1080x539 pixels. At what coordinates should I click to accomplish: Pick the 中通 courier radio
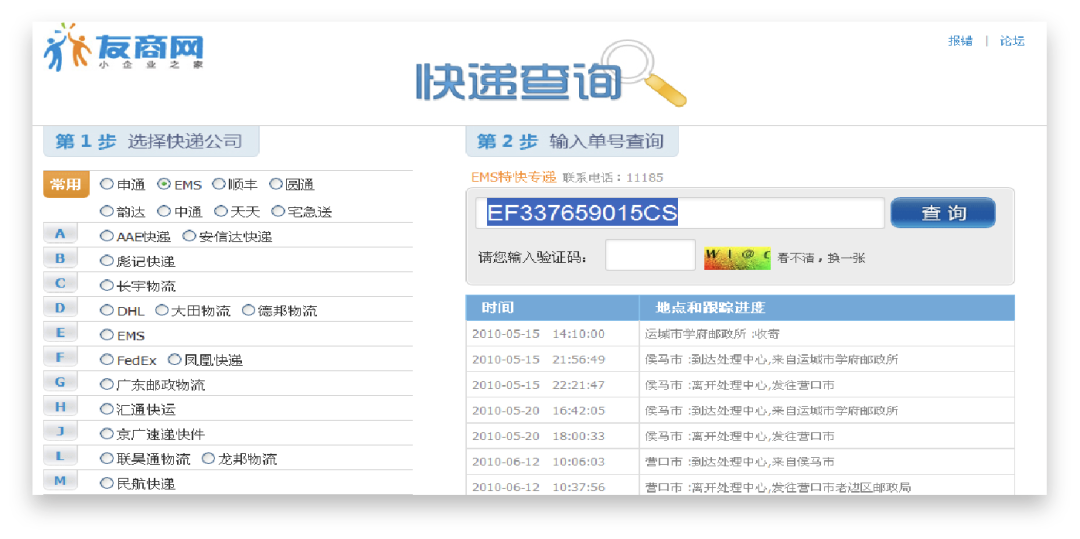(x=163, y=211)
